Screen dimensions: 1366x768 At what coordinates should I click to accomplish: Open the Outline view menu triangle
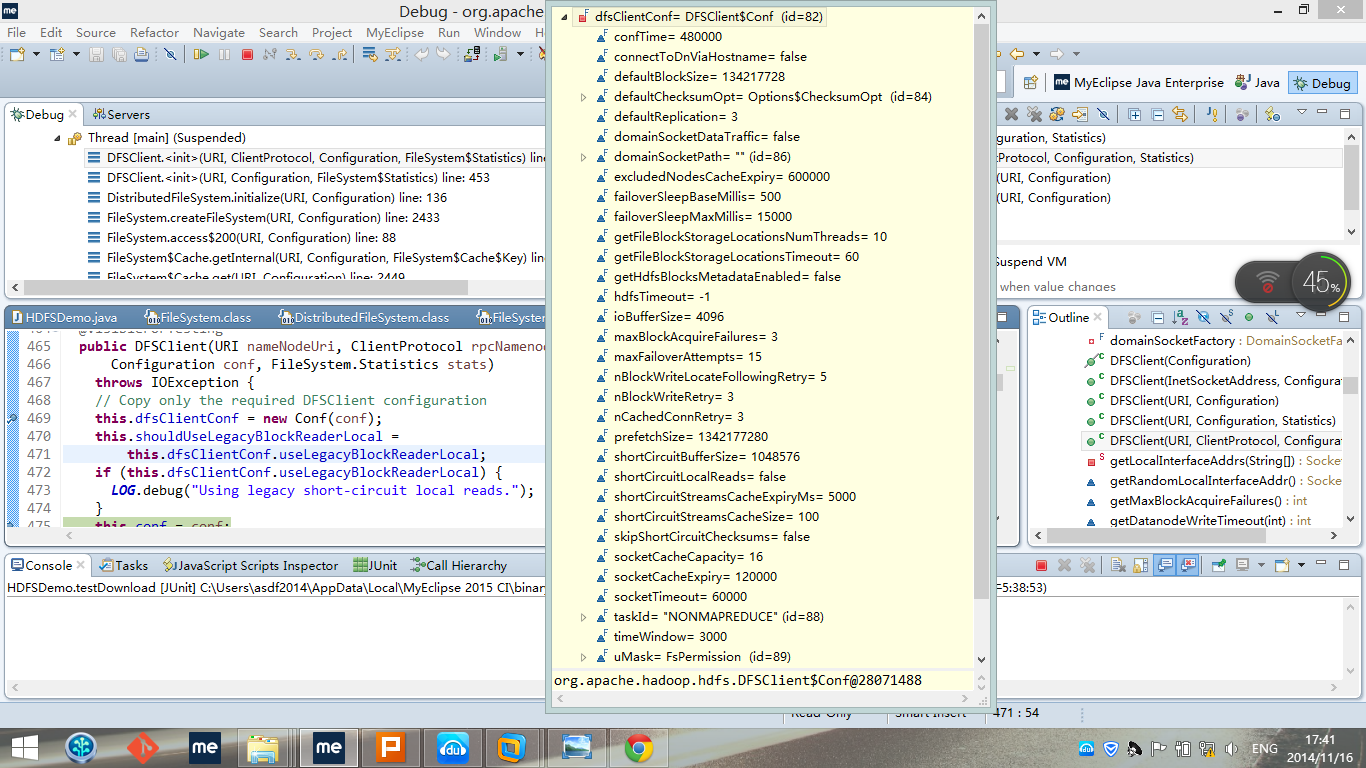point(1300,316)
